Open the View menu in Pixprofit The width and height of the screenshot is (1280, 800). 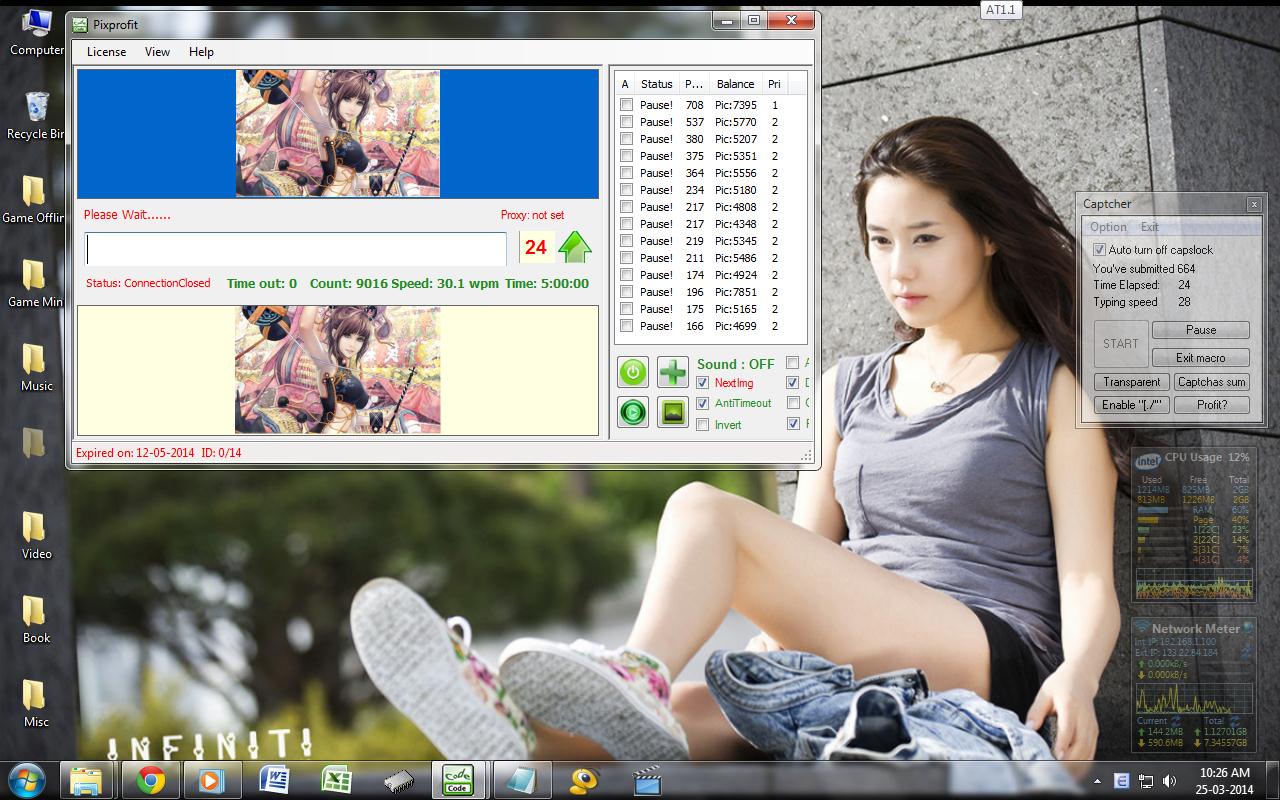157,52
